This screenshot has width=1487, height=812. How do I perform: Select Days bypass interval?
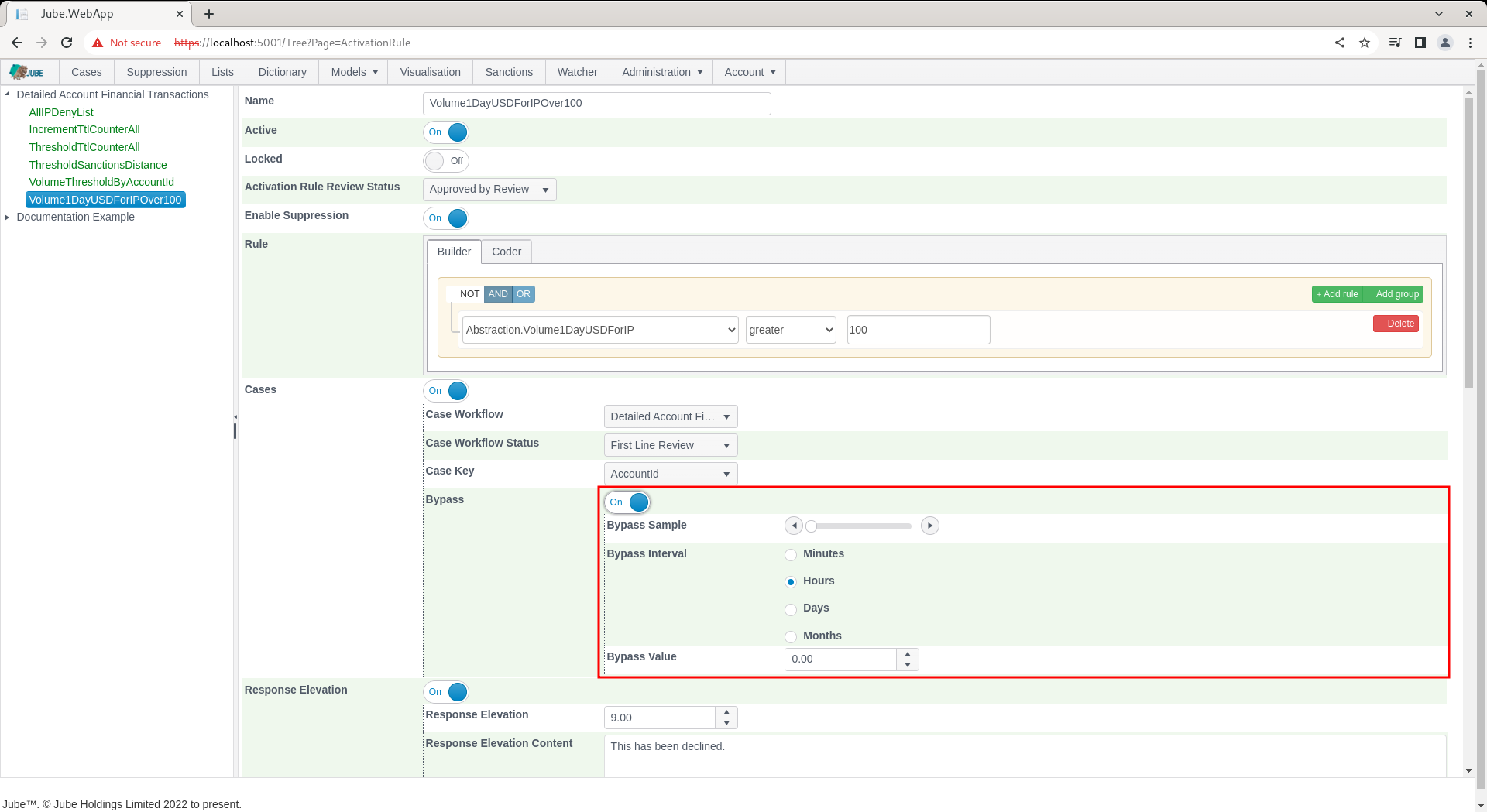(791, 610)
